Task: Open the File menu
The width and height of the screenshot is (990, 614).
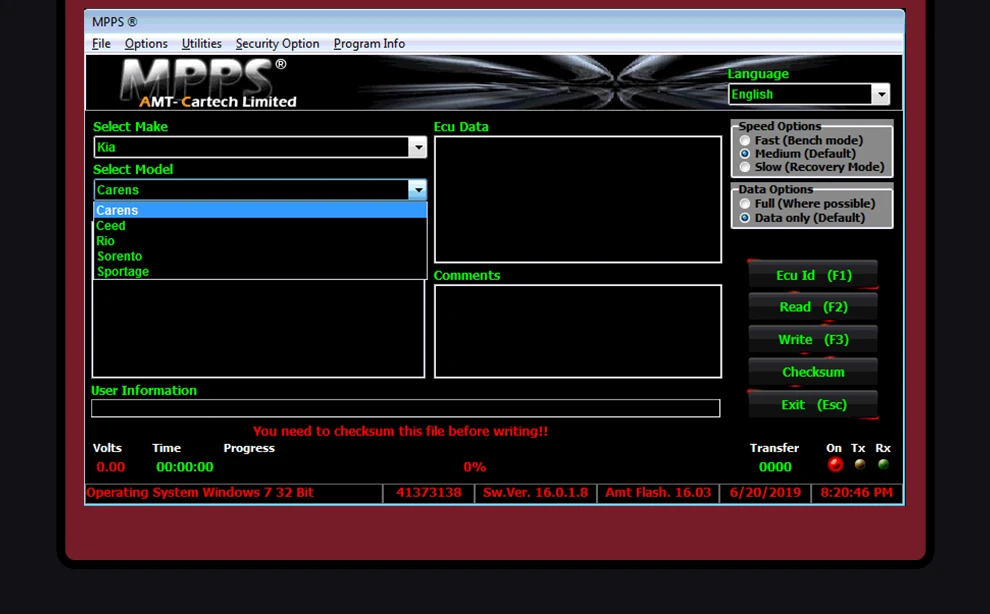Action: [x=101, y=44]
